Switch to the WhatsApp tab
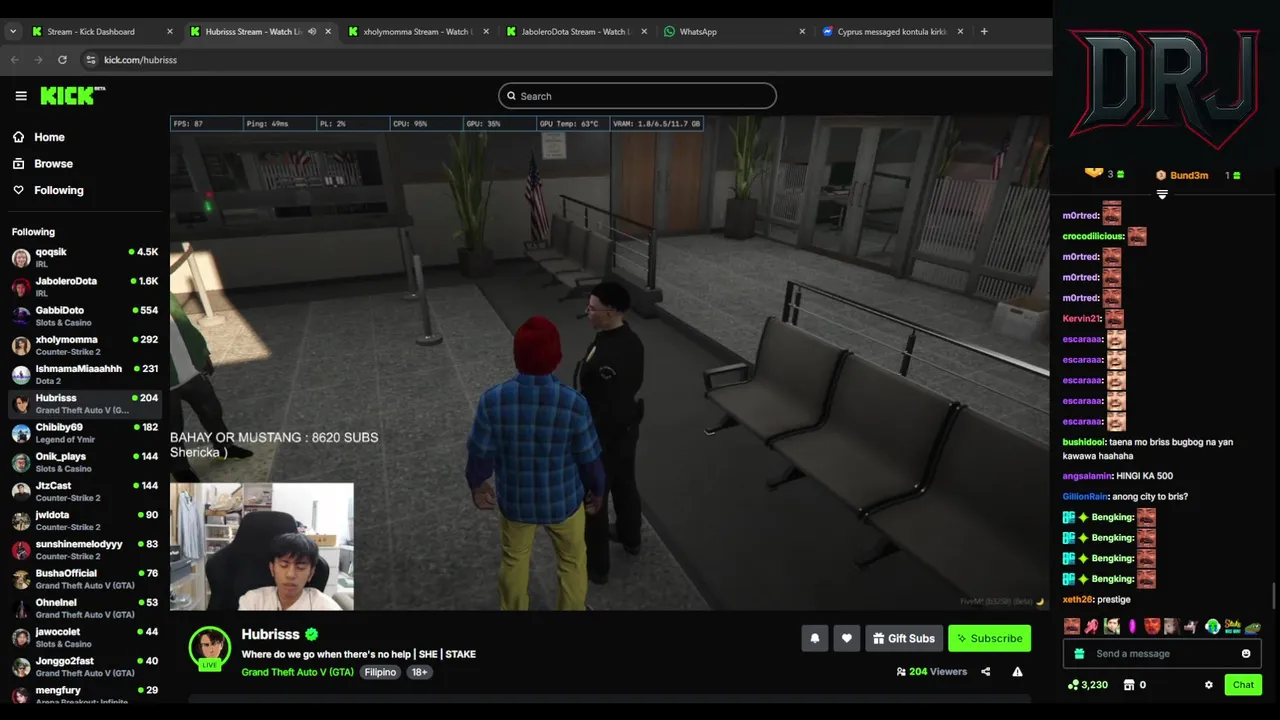The width and height of the screenshot is (1280, 720). coord(734,31)
